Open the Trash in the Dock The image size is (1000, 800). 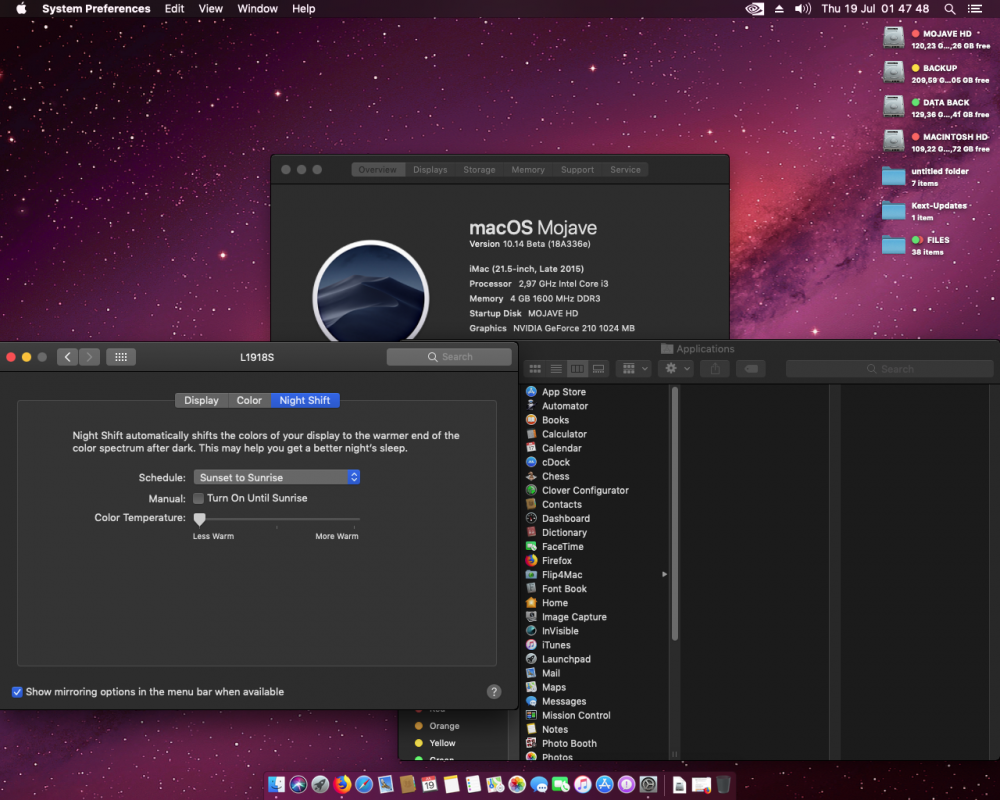click(x=723, y=784)
